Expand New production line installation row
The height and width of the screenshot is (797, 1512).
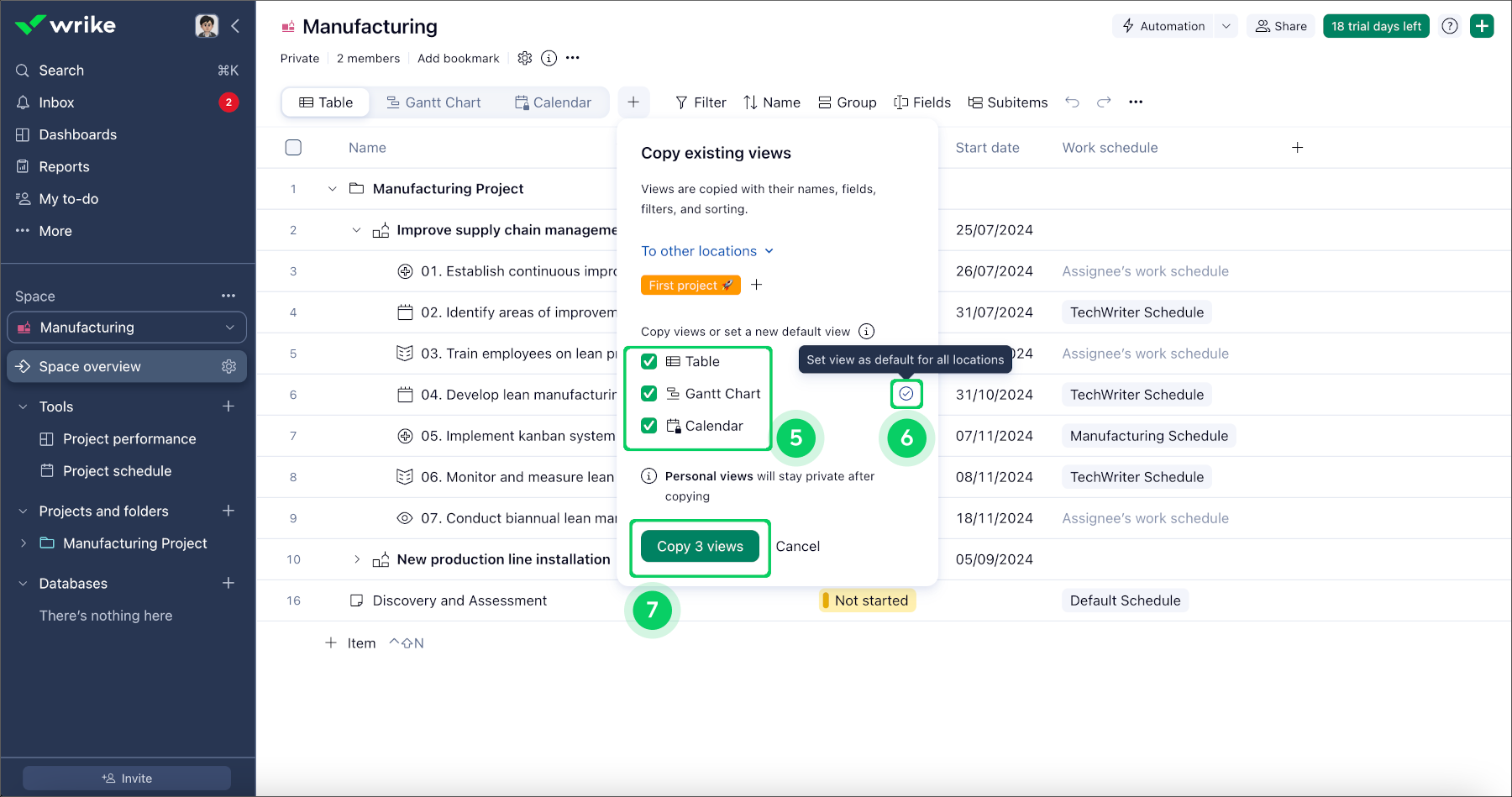357,559
